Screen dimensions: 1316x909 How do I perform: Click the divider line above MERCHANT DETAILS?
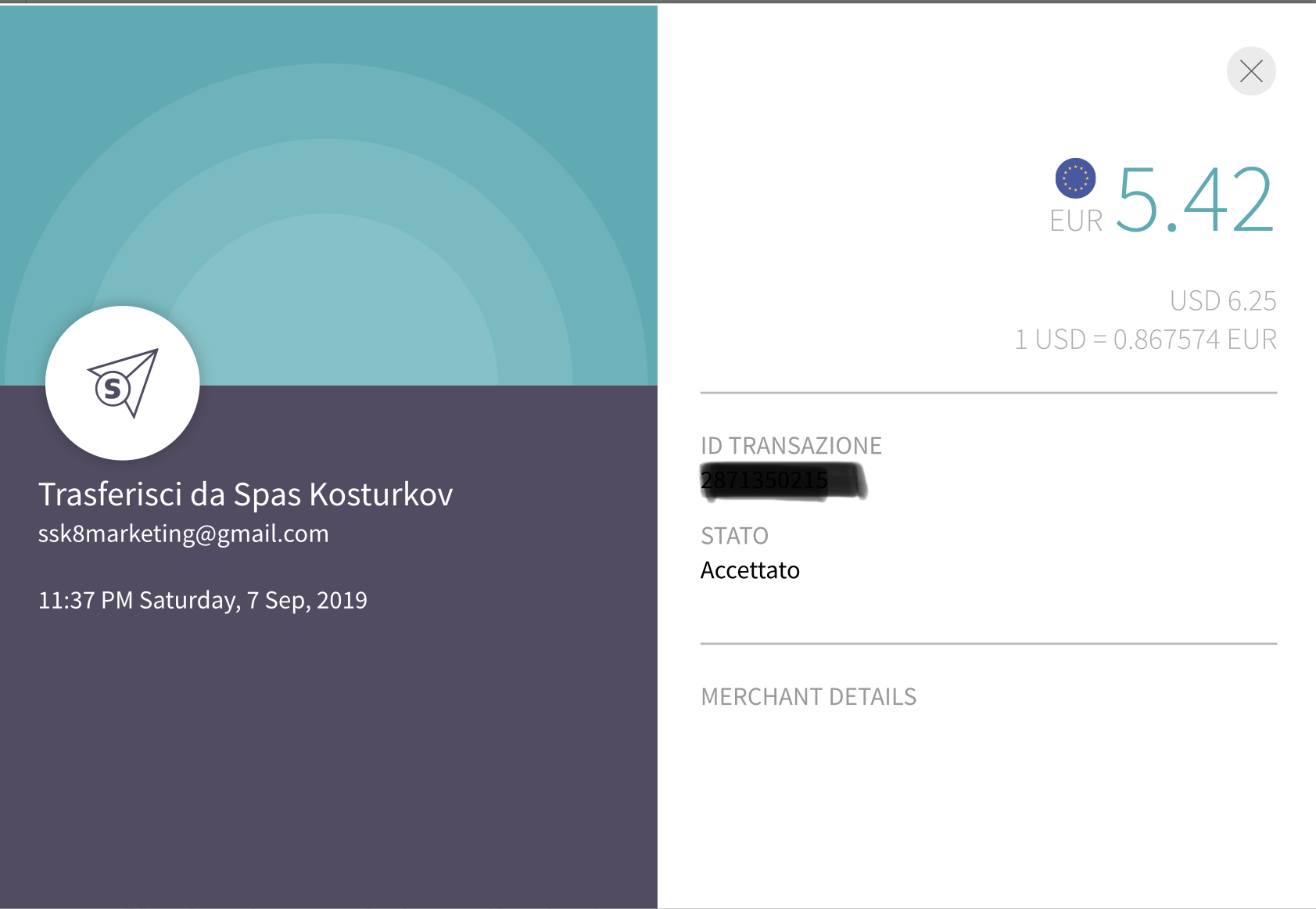tap(988, 644)
